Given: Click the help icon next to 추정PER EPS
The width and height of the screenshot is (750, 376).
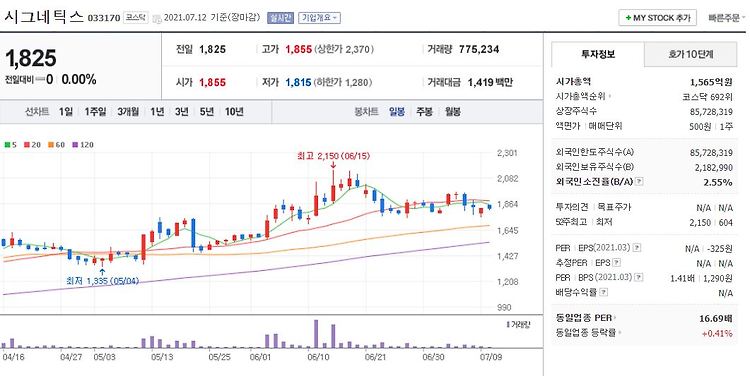Looking at the screenshot, I should coord(617,263).
